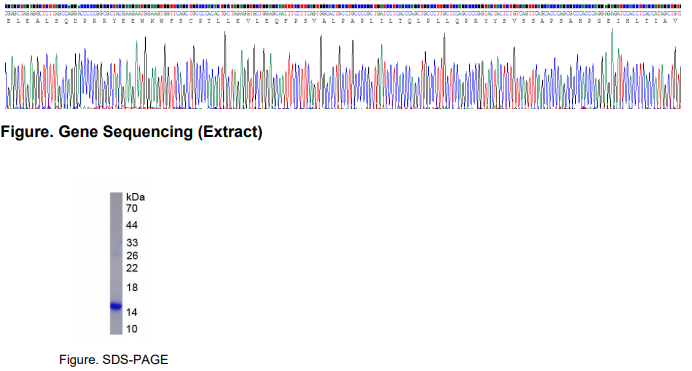Select the 22 kDa marker label
Viewport: 692px width, 371px height.
[132, 268]
